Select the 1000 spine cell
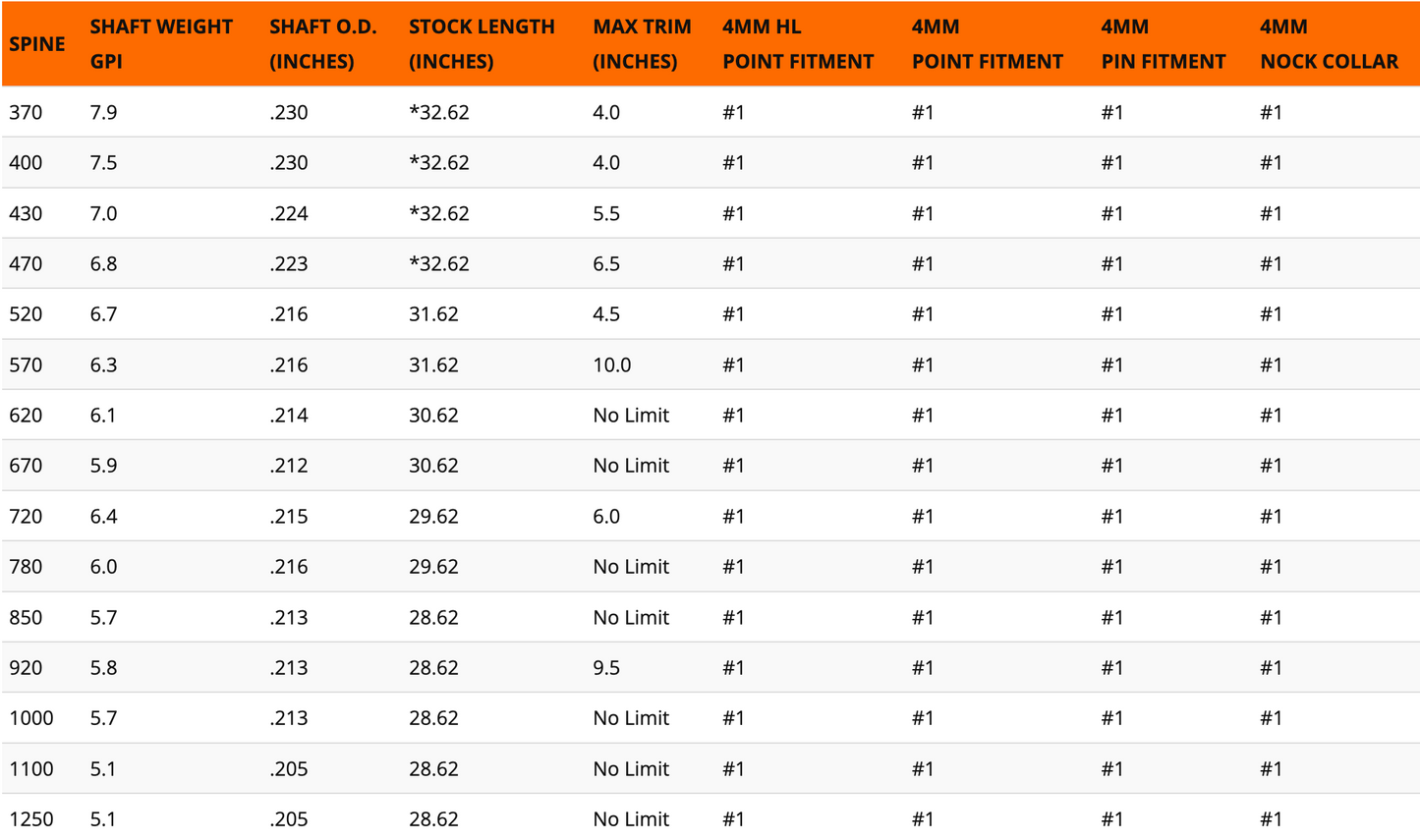Viewport: 1420px width, 840px height. click(31, 718)
